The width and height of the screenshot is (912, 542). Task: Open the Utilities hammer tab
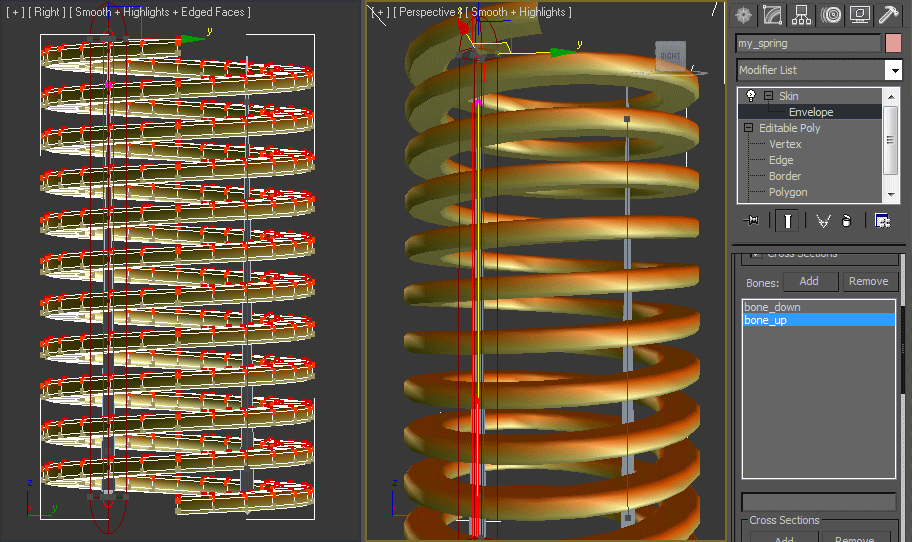(x=888, y=15)
